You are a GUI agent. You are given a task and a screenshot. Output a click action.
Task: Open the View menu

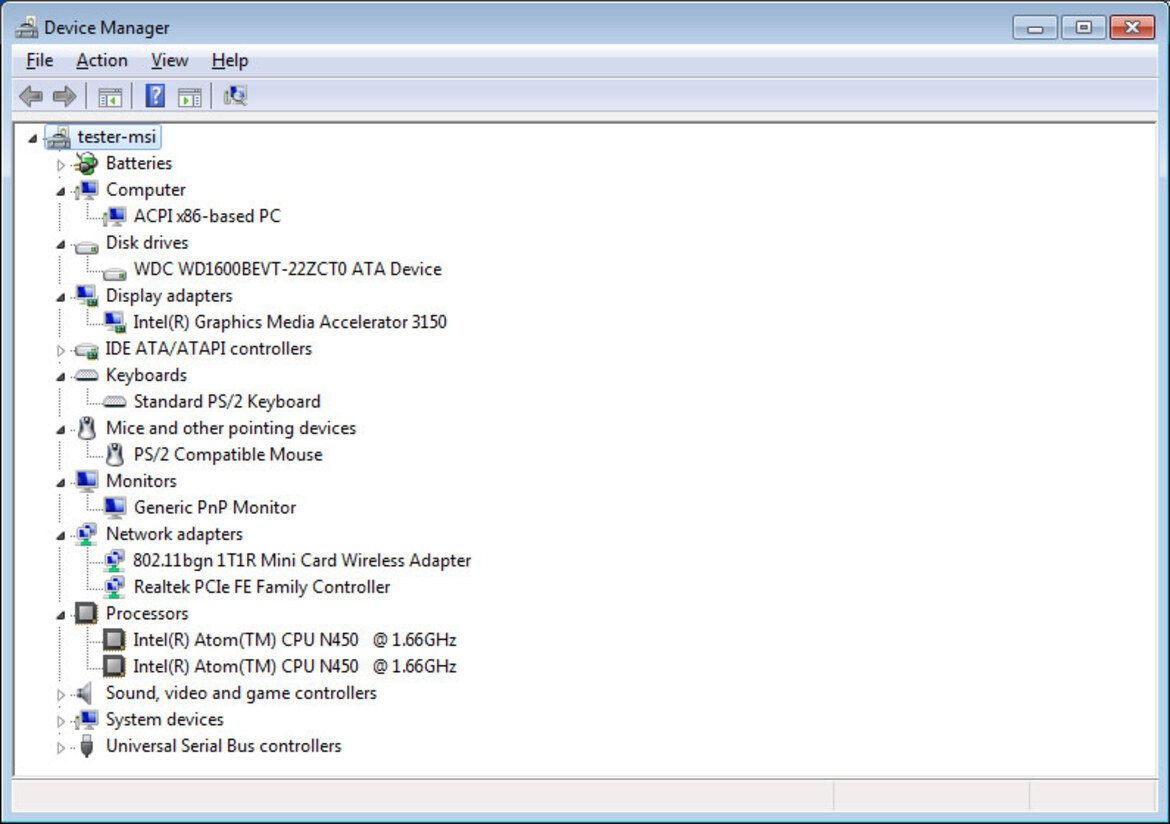click(169, 61)
